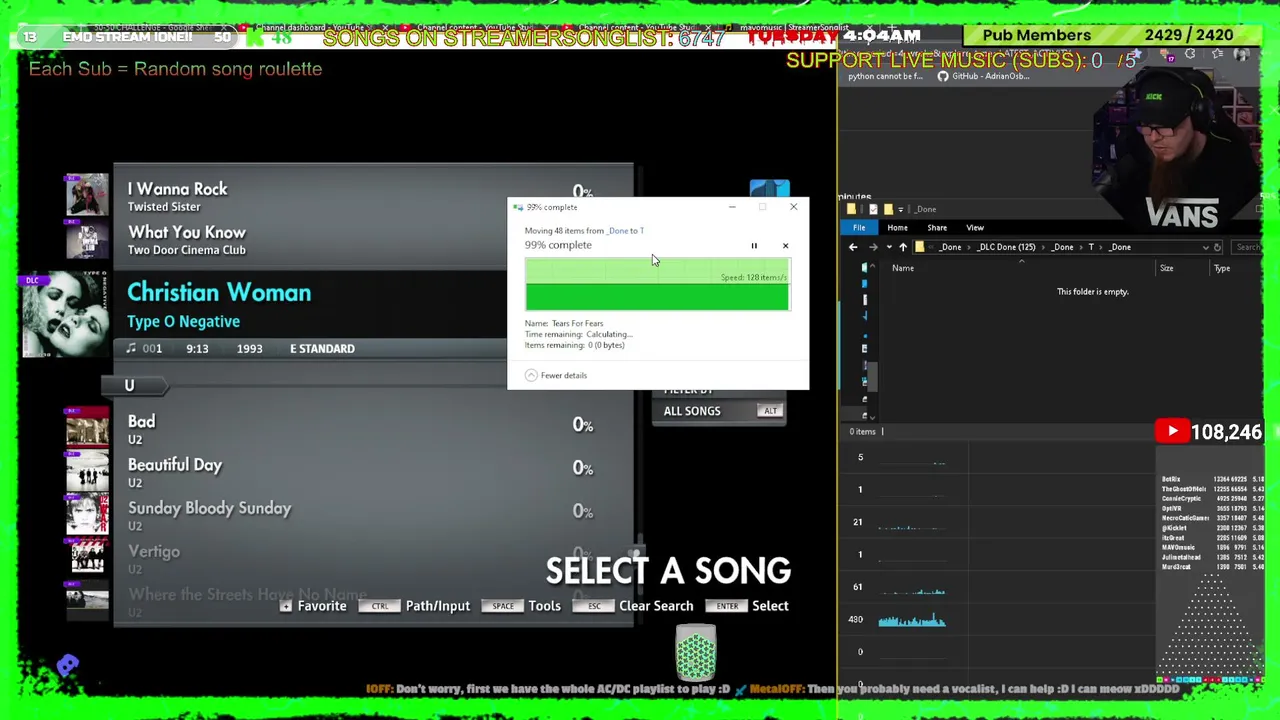
Task: Click _DLC Done (125) breadcrumb
Action: tap(1007, 247)
